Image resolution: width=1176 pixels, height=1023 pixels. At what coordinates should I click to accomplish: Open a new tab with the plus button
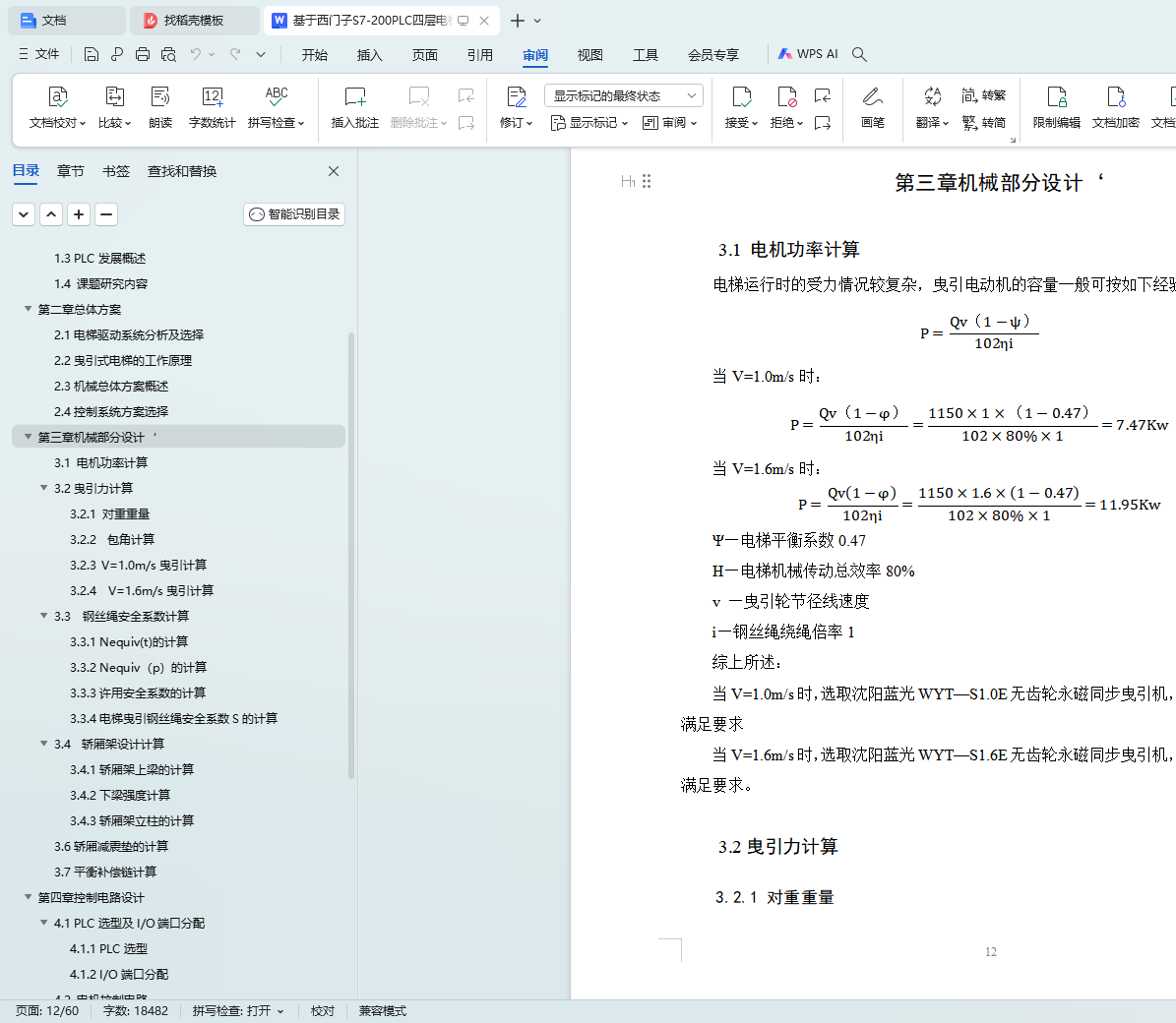point(518,21)
